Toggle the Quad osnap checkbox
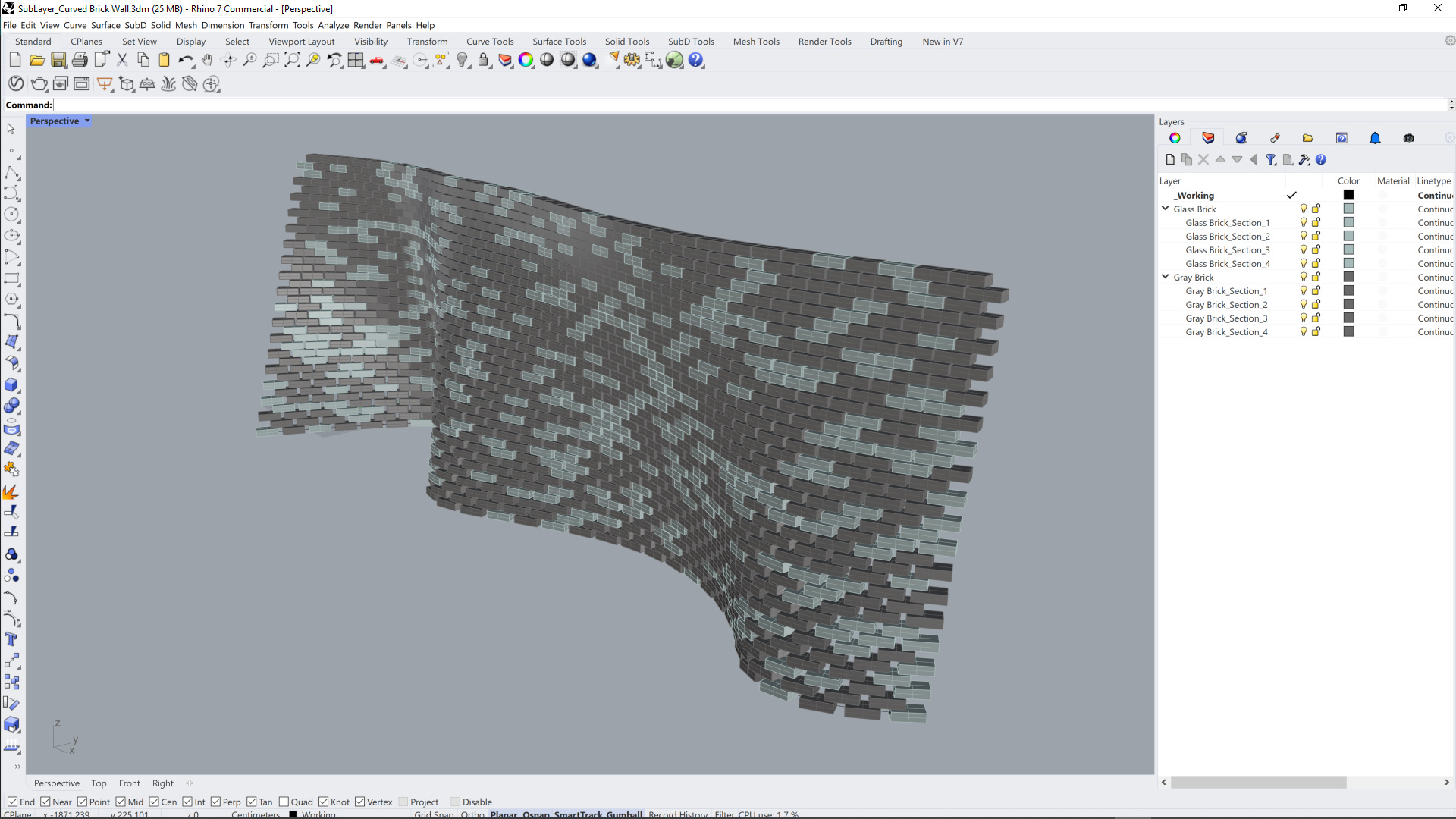 coord(284,802)
